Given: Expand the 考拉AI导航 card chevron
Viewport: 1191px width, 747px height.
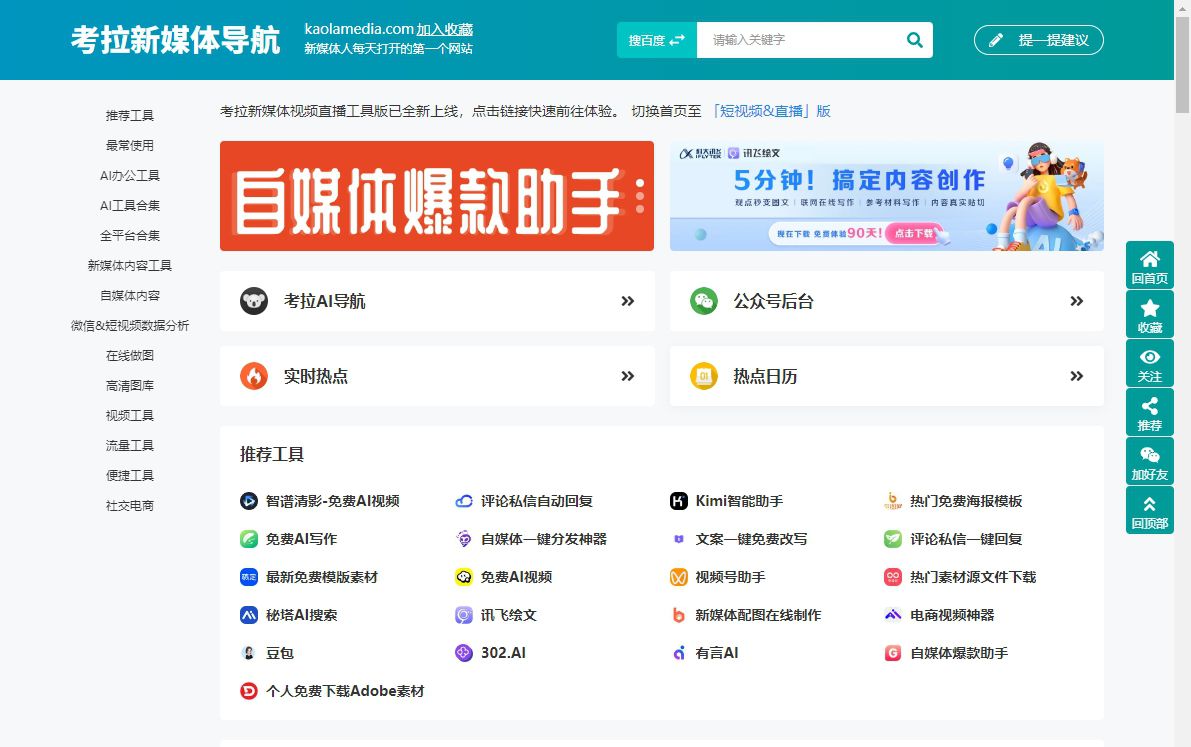Looking at the screenshot, I should [627, 301].
